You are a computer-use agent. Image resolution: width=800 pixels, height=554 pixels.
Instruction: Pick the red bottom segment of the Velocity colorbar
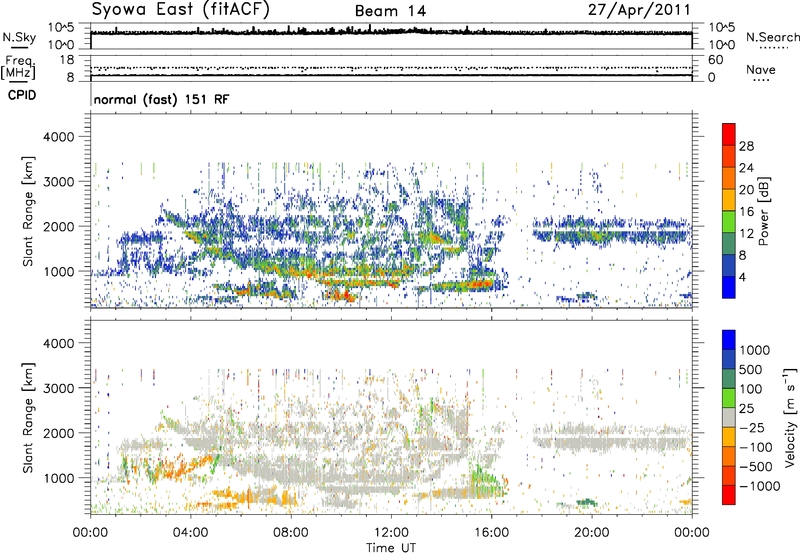point(729,495)
